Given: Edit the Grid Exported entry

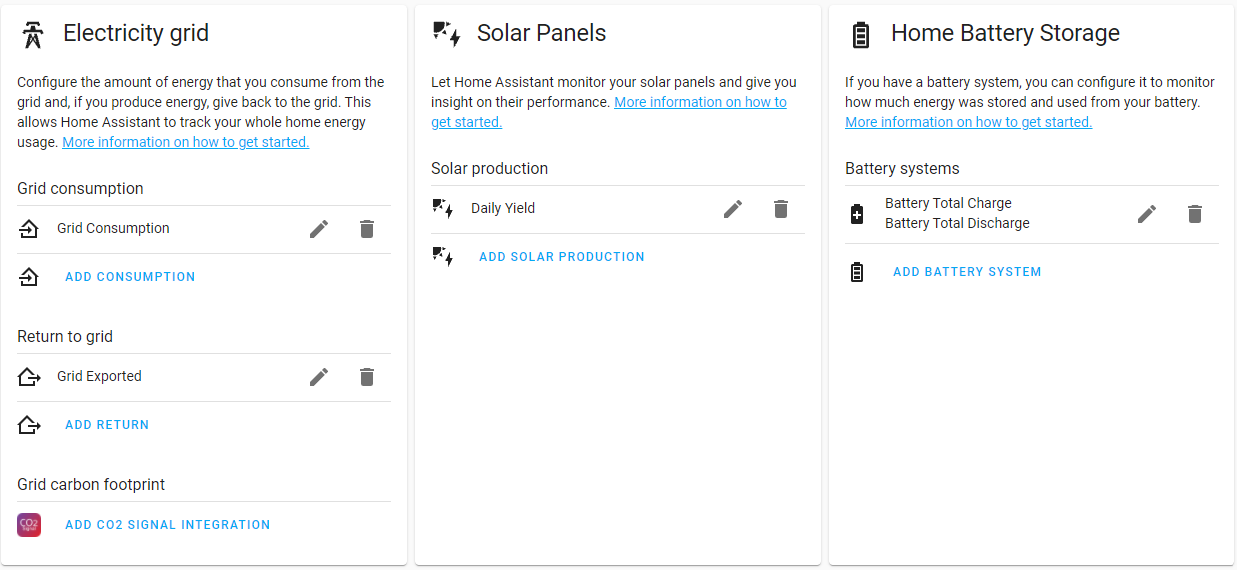Looking at the screenshot, I should (x=319, y=377).
